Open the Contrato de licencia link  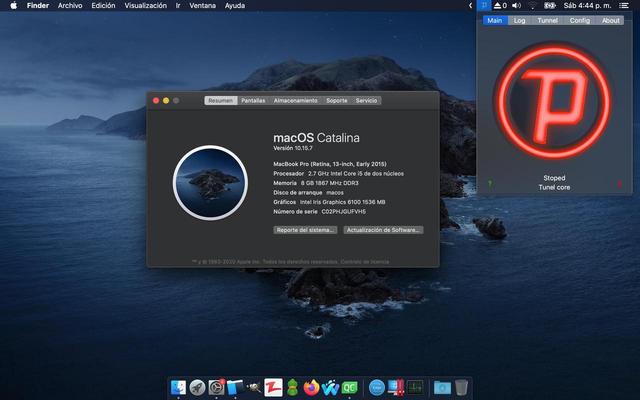(x=364, y=262)
